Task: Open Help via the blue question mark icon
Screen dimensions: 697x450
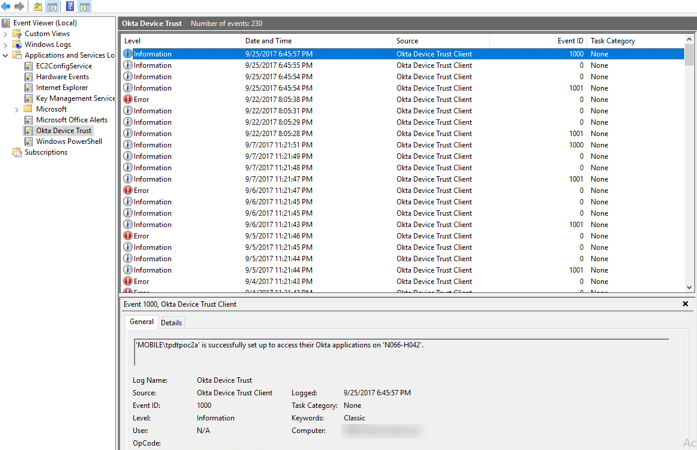Action: [70, 7]
